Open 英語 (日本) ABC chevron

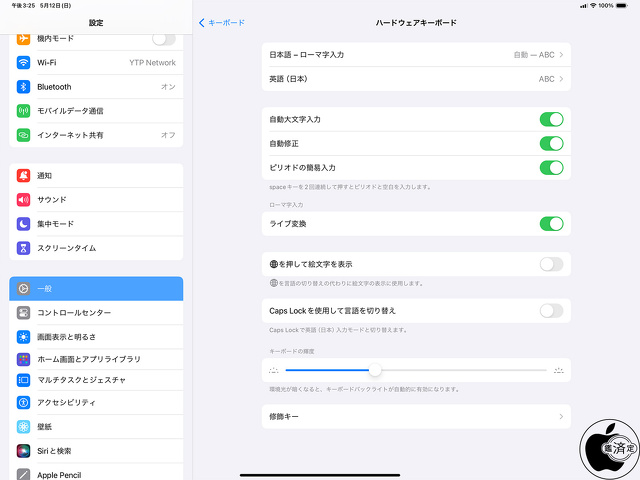(x=562, y=79)
